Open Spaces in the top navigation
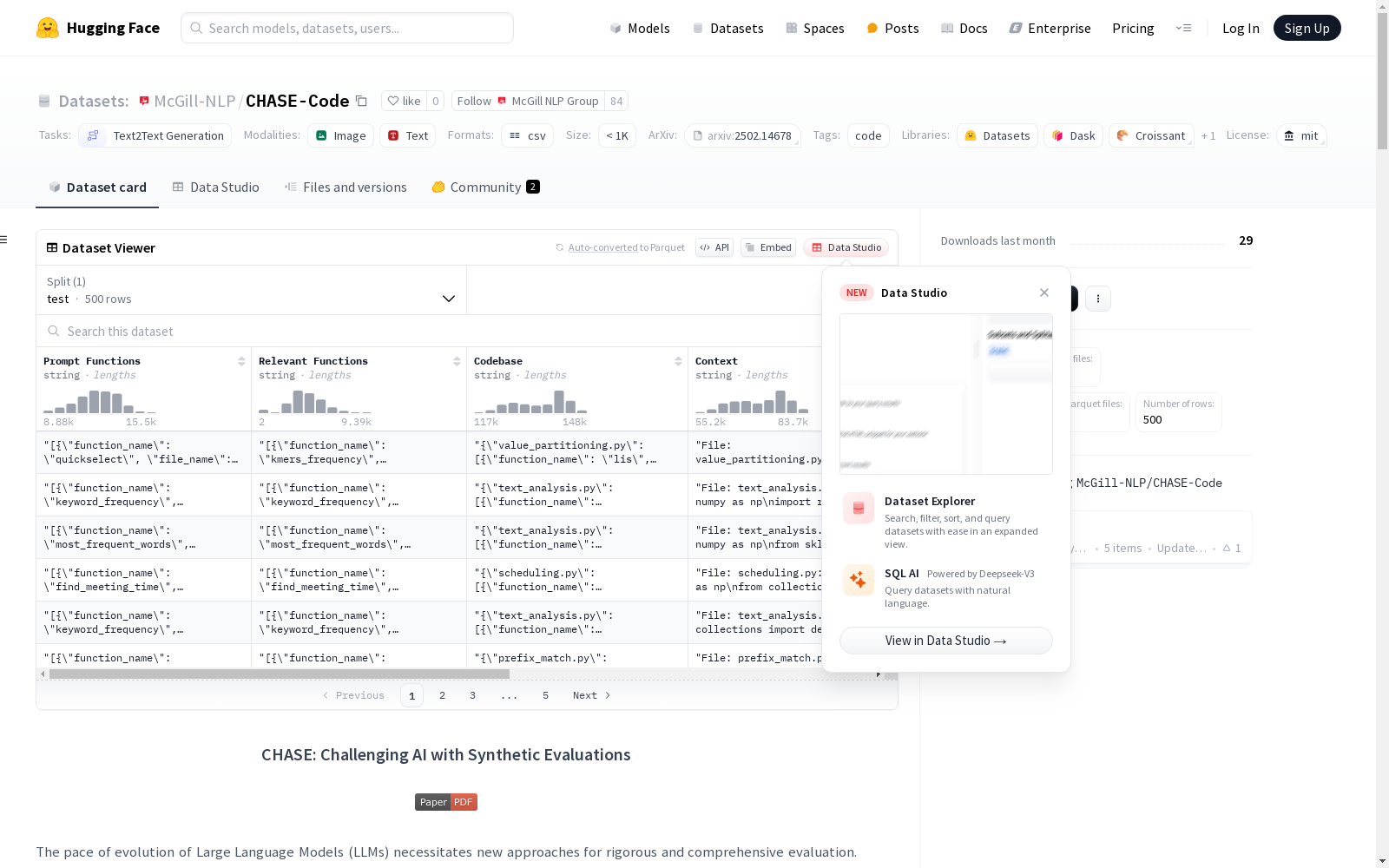Screen dimensions: 1389x868 (815, 28)
